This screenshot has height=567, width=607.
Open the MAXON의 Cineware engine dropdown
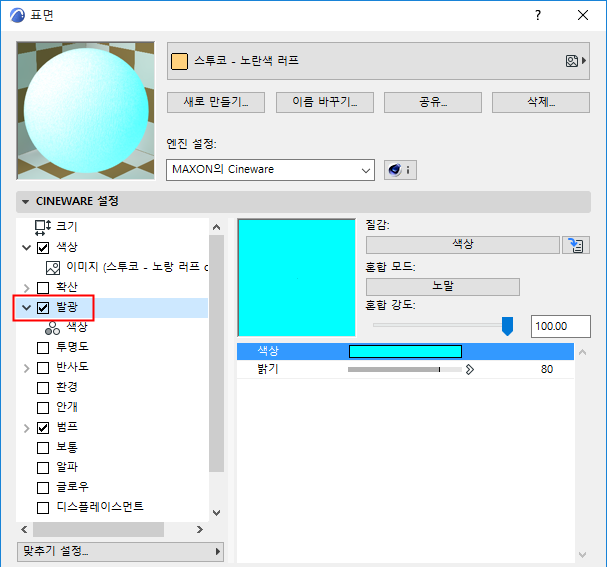tap(270, 170)
